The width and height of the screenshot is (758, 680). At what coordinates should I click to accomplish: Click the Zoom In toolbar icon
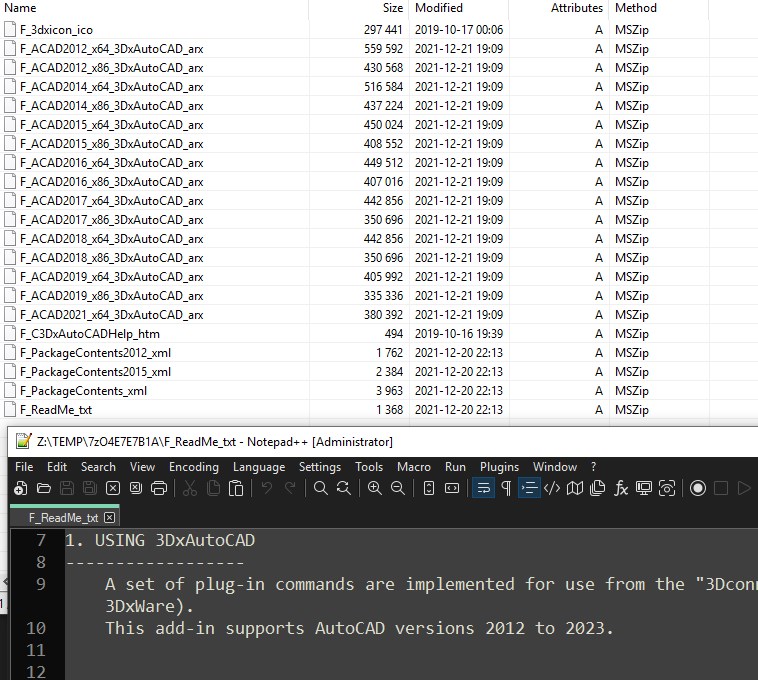[x=375, y=489]
